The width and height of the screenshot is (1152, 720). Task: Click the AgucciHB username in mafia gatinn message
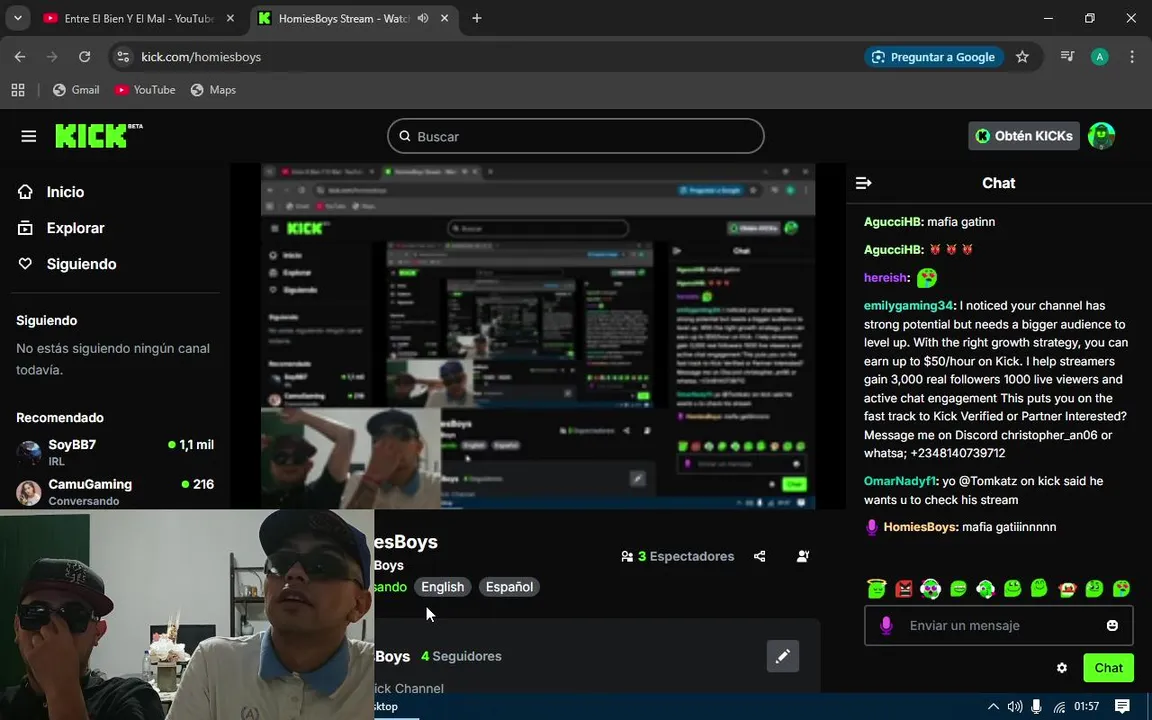pos(893,221)
